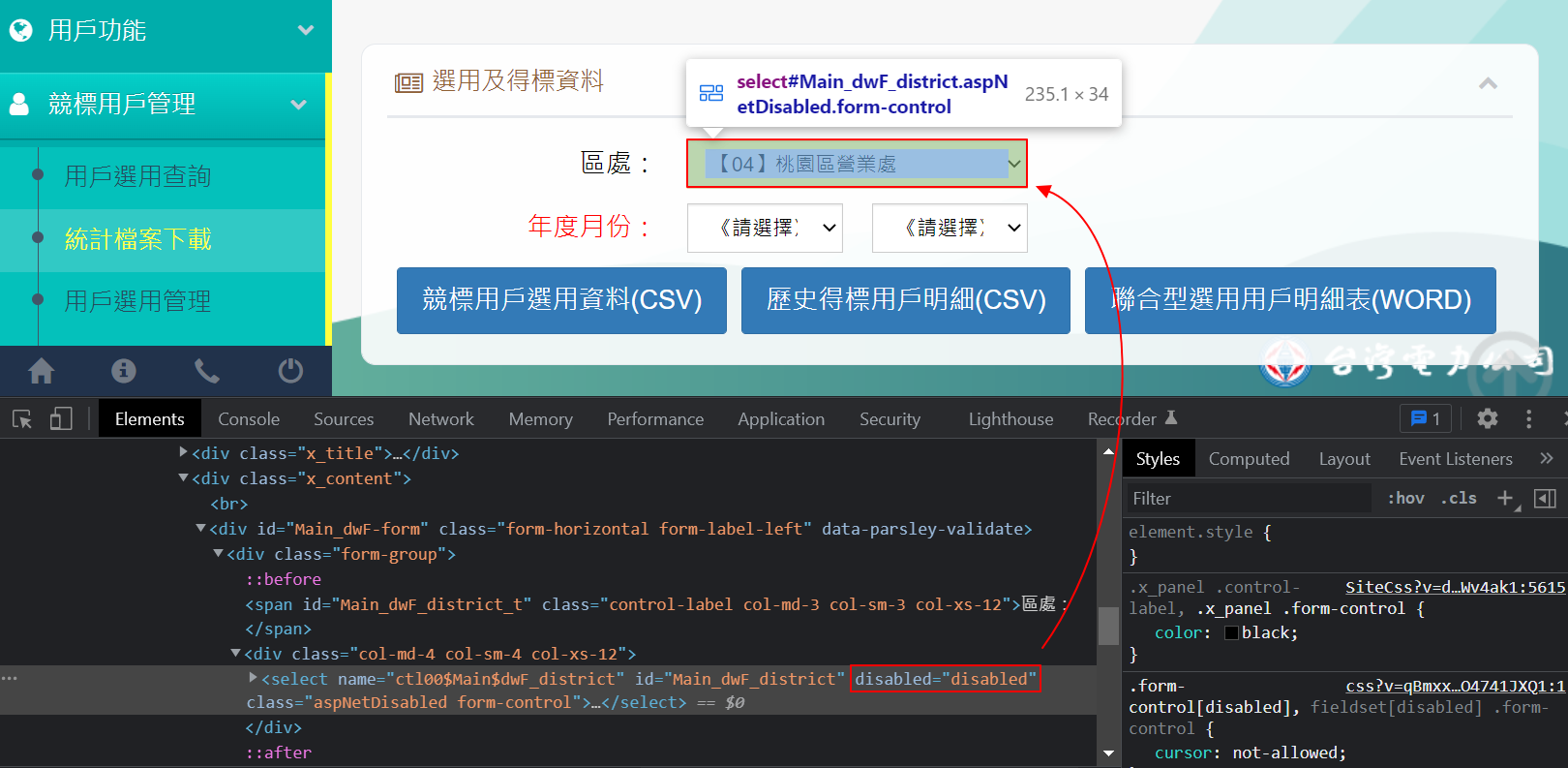Open 用戶選用查詢 sidebar link

coord(137,176)
